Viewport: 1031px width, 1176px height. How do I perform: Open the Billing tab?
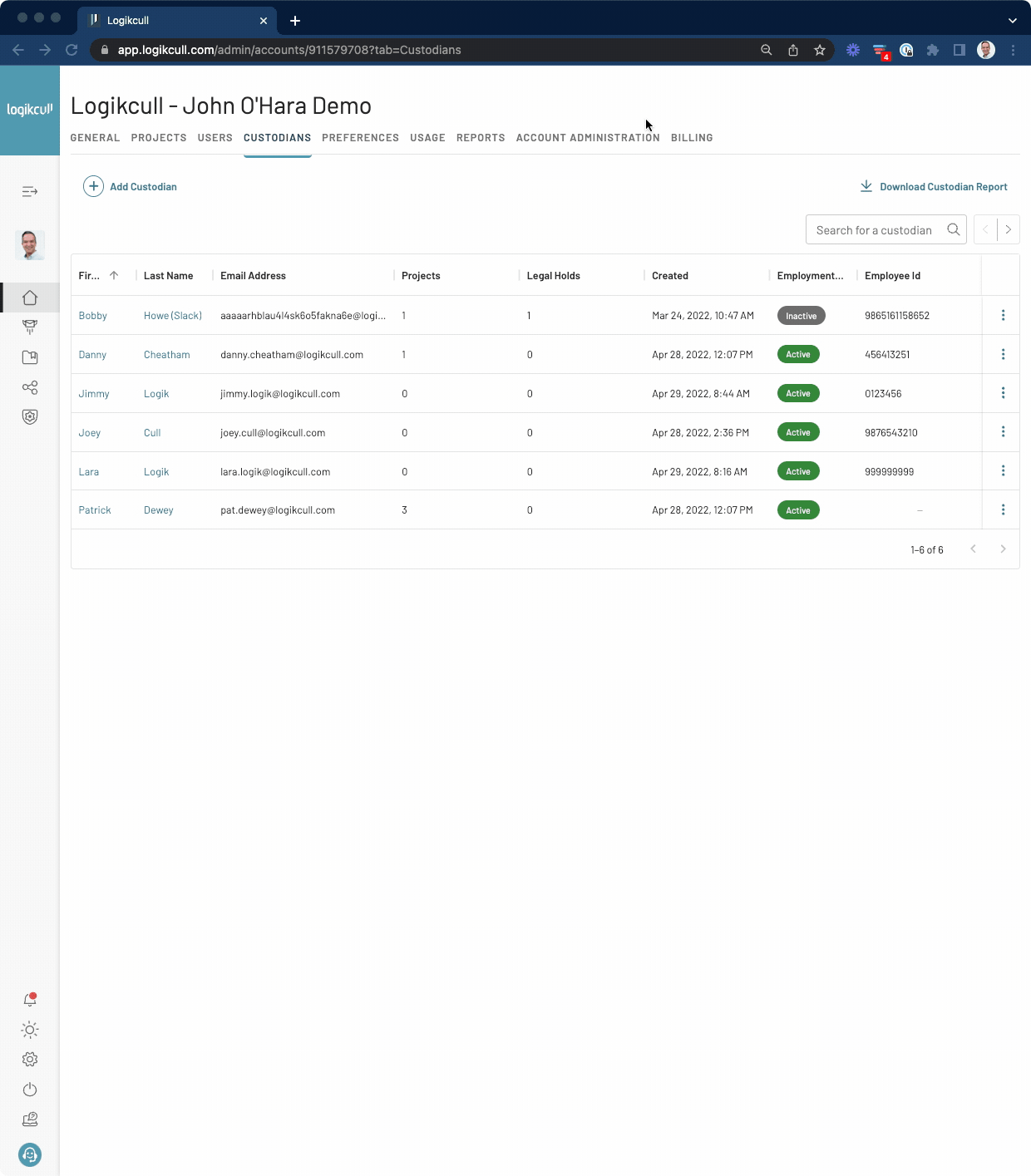click(692, 138)
